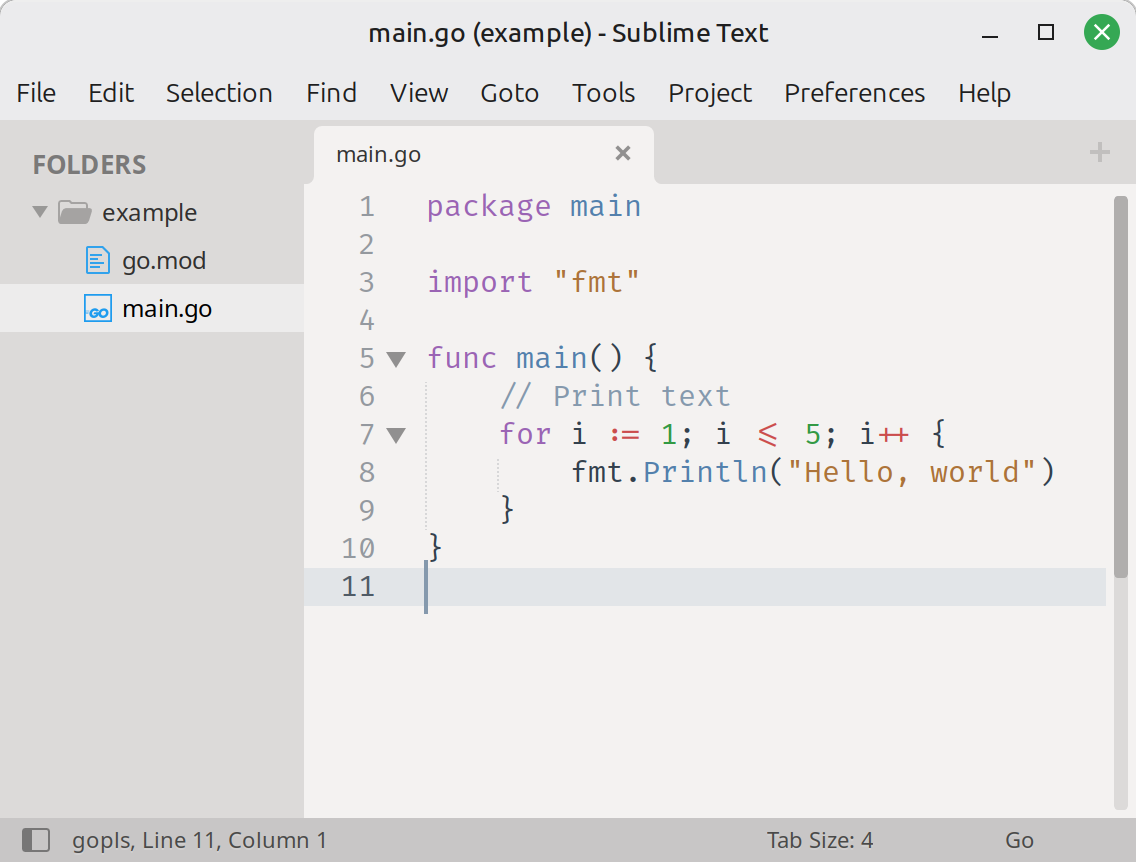Click the "fmt" import string
This screenshot has width=1136, height=862.
click(x=596, y=283)
